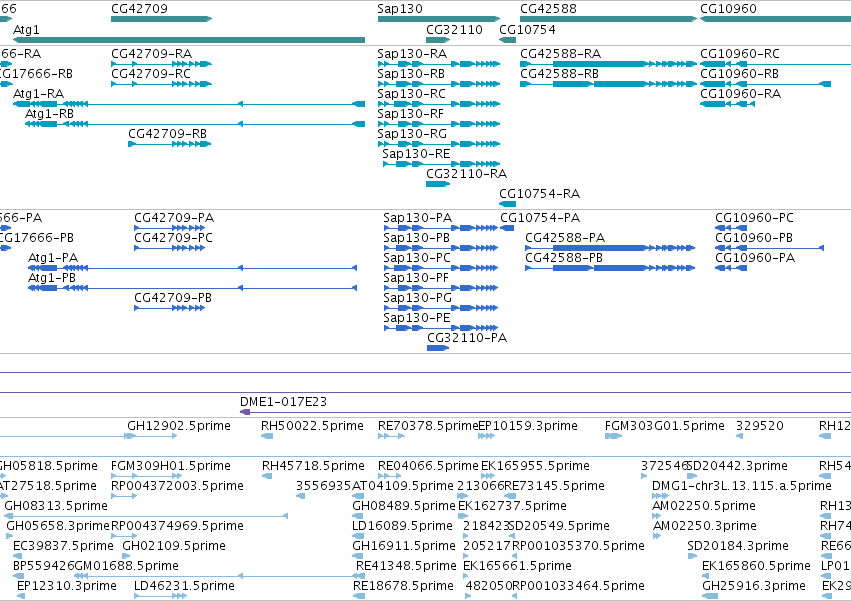Image resolution: width=851 pixels, height=601 pixels.
Task: Select transcript CG42709-RA
Action: [161, 64]
